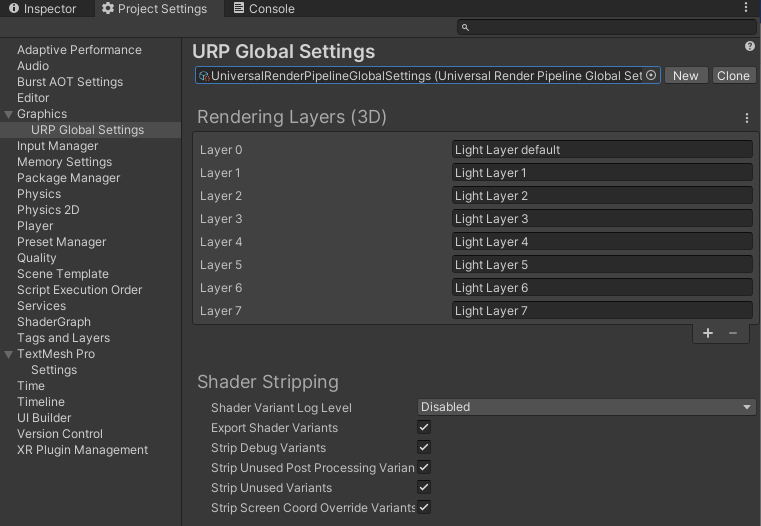
Task: Uncheck Strip Unused Variants
Action: tap(424, 488)
